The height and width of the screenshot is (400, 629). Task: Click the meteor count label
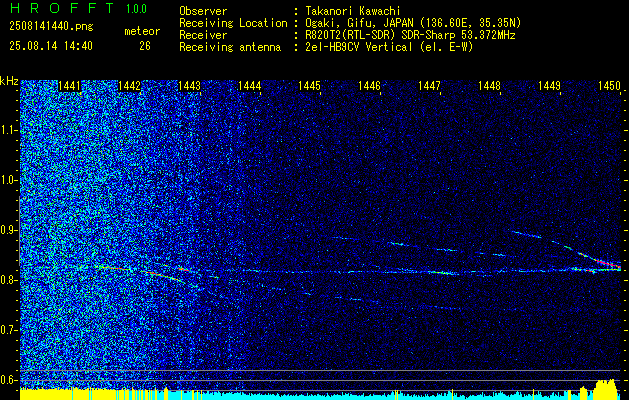coord(142,31)
